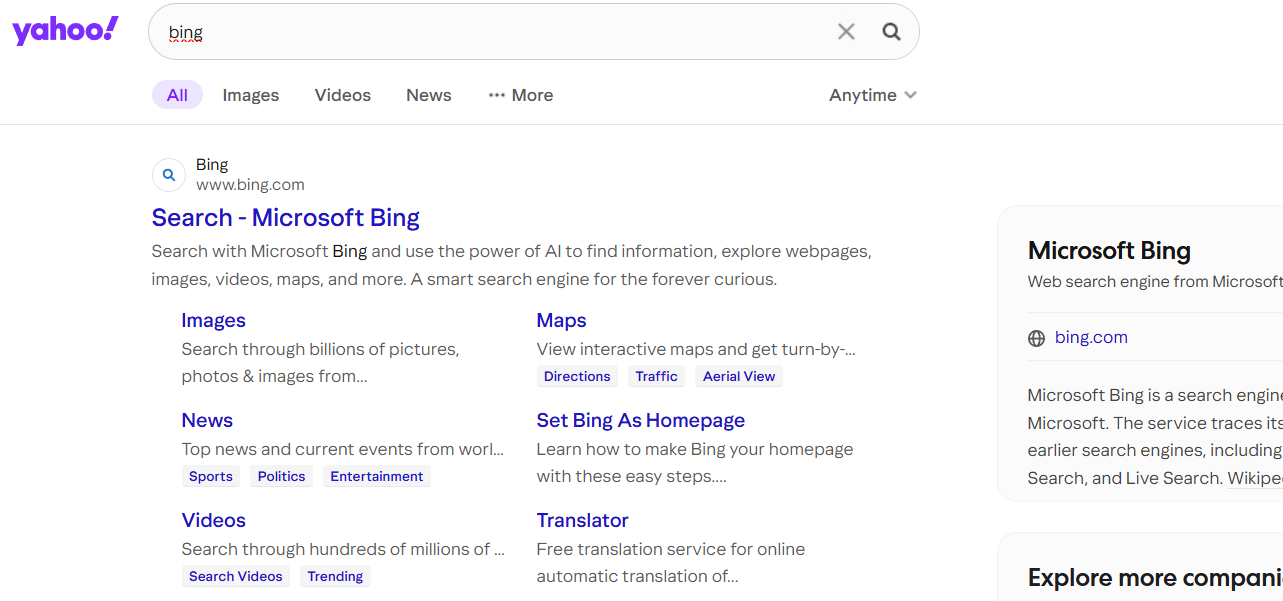
Task: Click the Entertainment chip
Action: coord(377,476)
